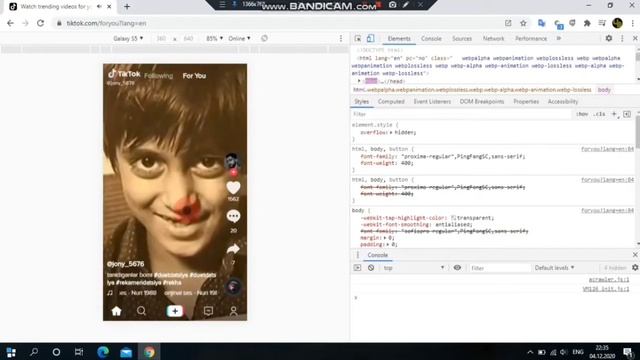
Task: Toggle the console sidebar icon
Action: pos(357,268)
